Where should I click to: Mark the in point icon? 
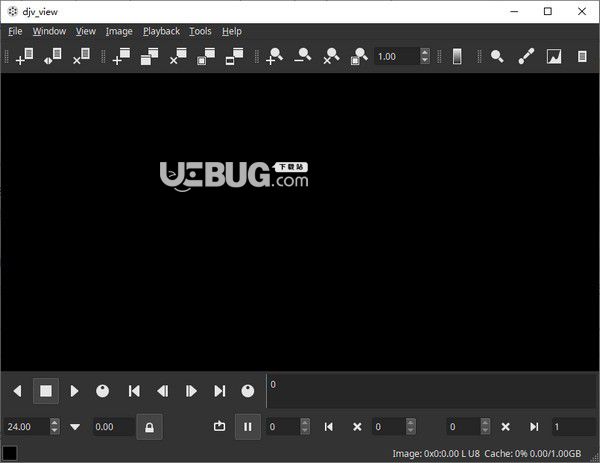pyautogui.click(x=328, y=427)
